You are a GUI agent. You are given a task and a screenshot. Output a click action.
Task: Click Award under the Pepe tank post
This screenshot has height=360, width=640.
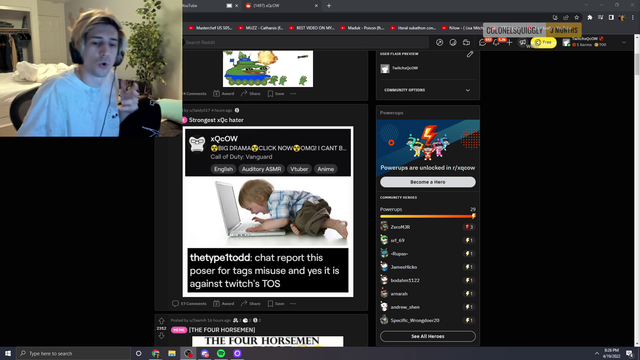point(224,93)
